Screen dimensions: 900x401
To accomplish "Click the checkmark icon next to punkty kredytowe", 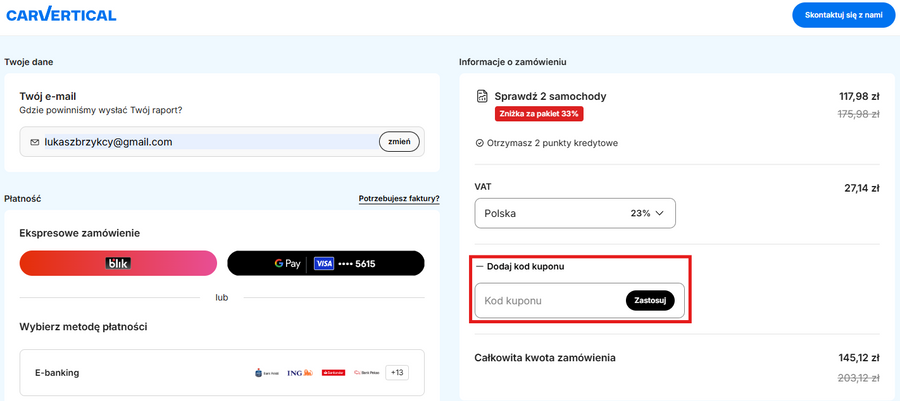I will coord(480,143).
